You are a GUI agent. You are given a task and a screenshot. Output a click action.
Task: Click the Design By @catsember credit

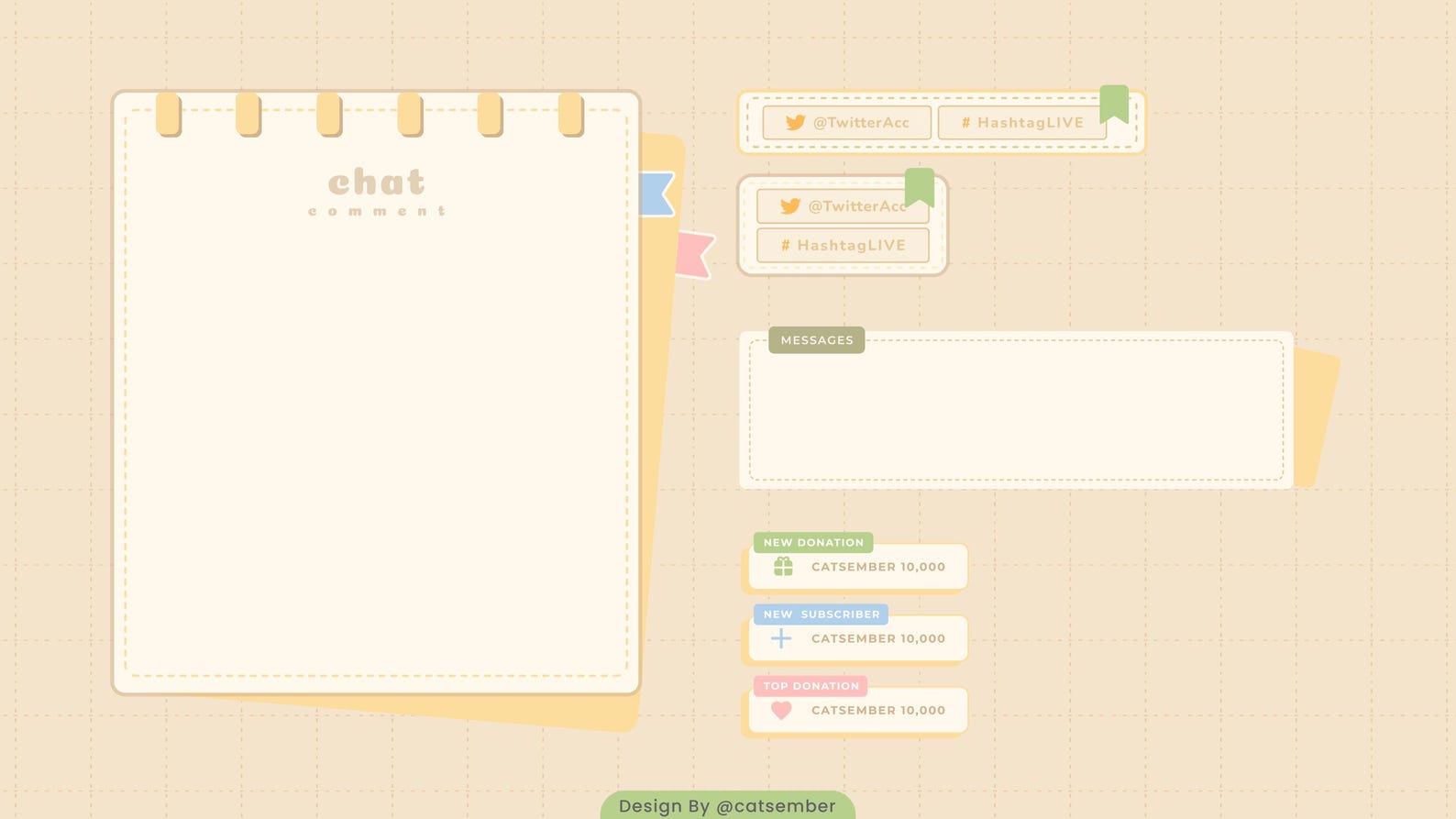[727, 805]
